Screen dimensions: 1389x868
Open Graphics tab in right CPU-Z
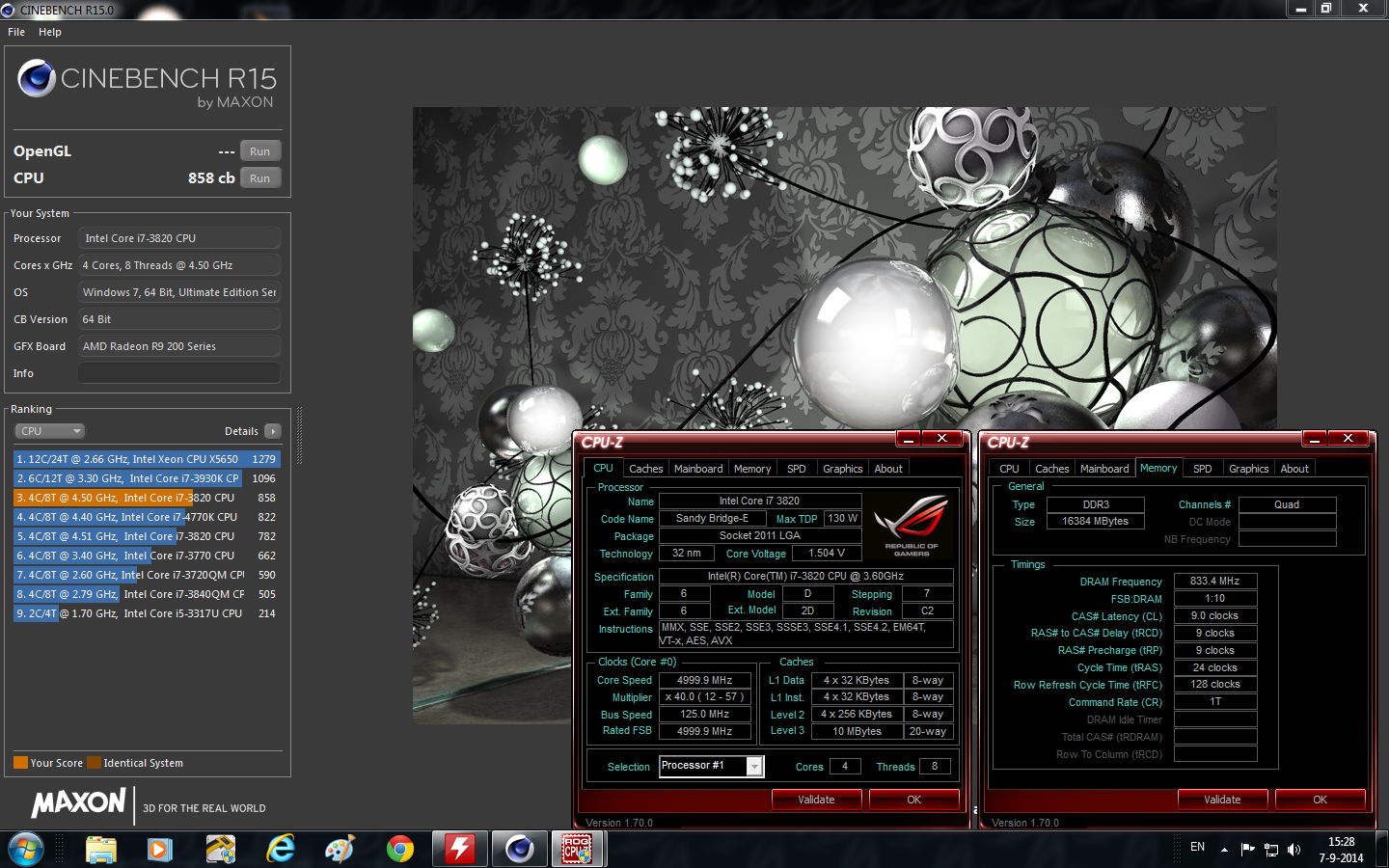click(x=1249, y=469)
